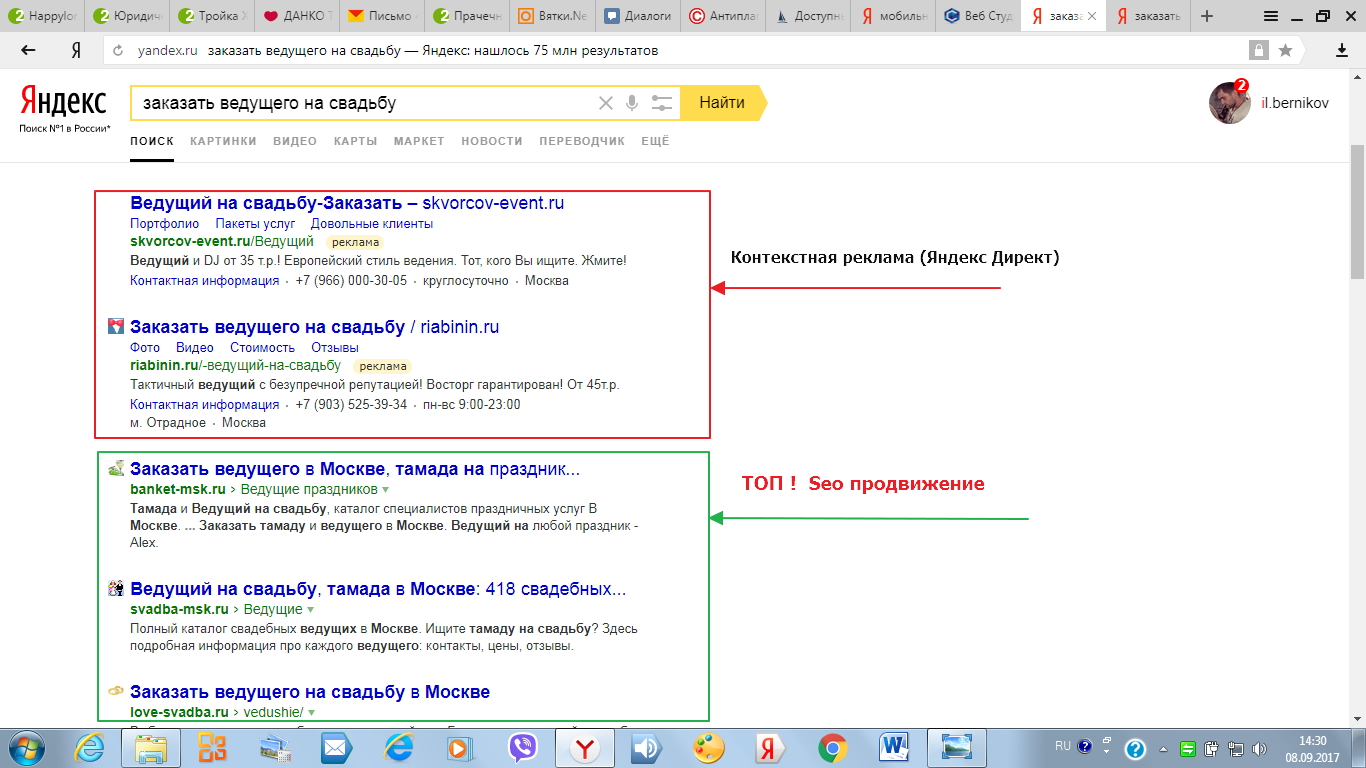The height and width of the screenshot is (768, 1366).
Task: Open a new tab with plus button
Action: [x=1207, y=16]
